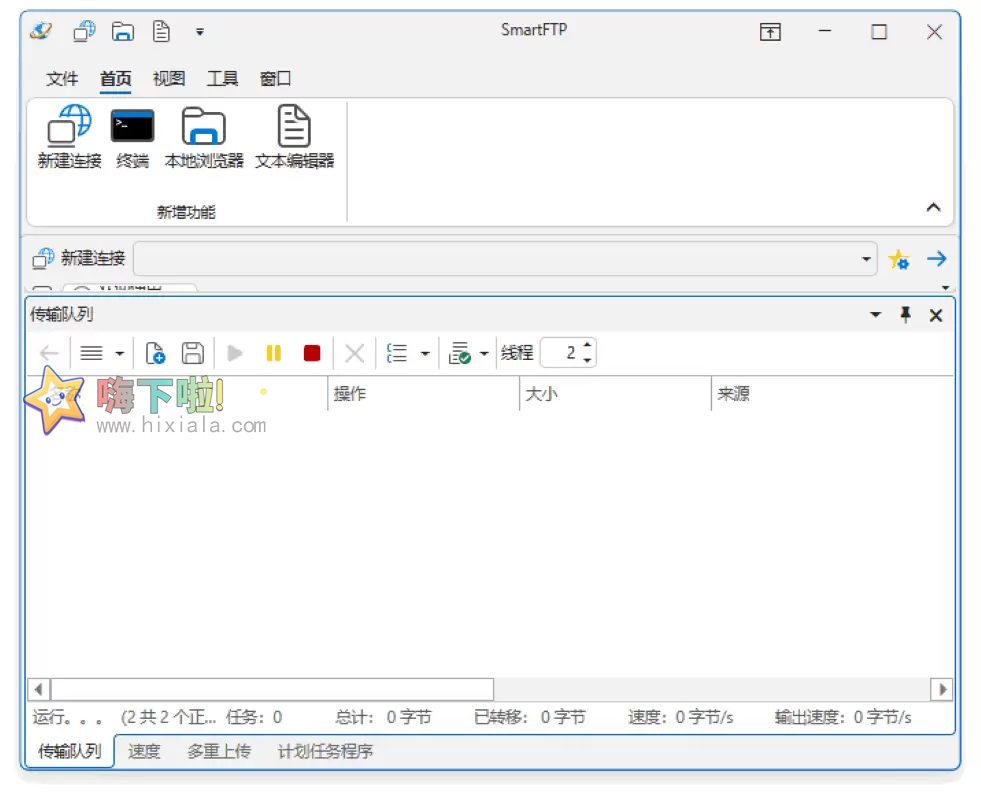Pause the transfer queue
The image size is (981, 800).
tap(273, 352)
